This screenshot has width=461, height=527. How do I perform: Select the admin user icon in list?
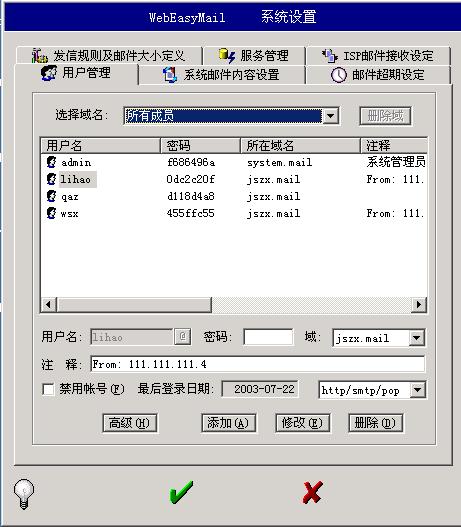pyautogui.click(x=51, y=162)
